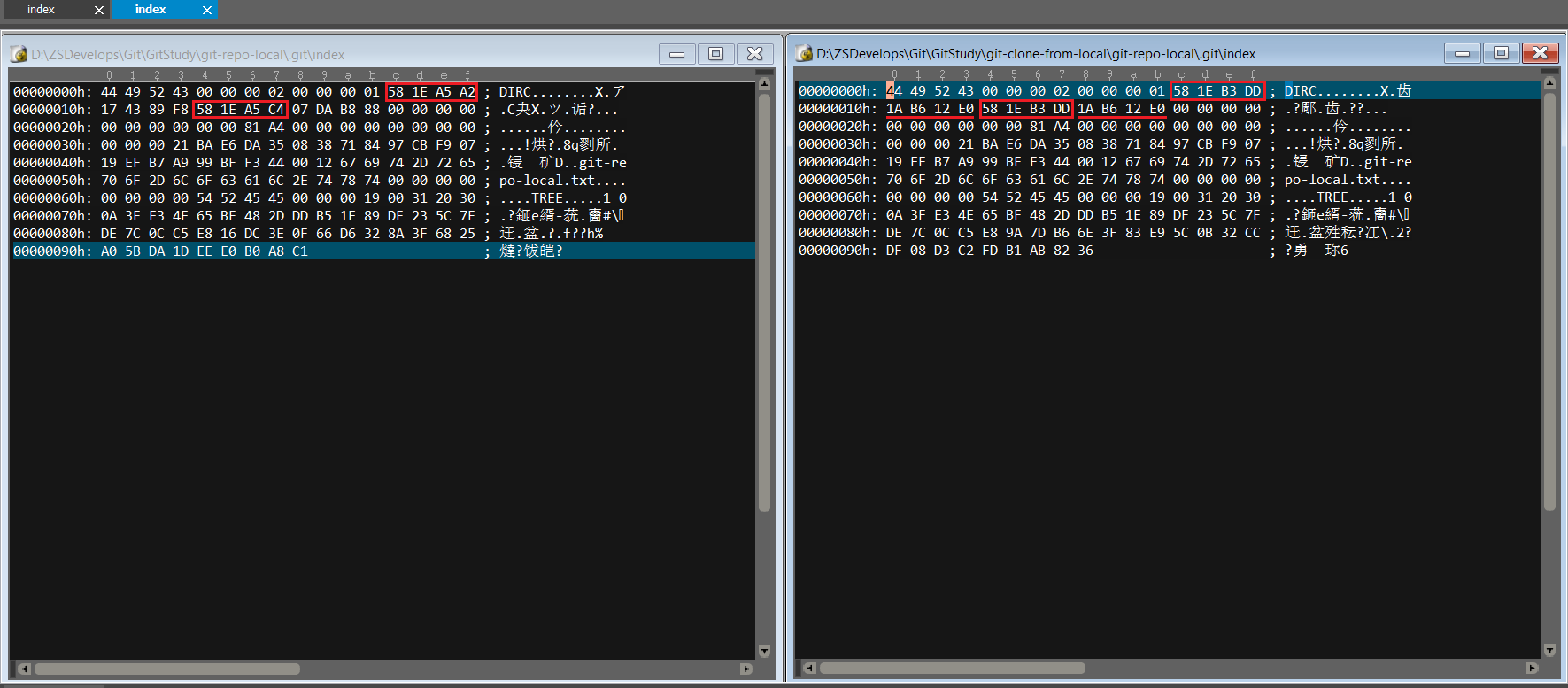This screenshot has width=1568, height=688.
Task: Click file icon of git-repo-local index window title
Action: 19,54
